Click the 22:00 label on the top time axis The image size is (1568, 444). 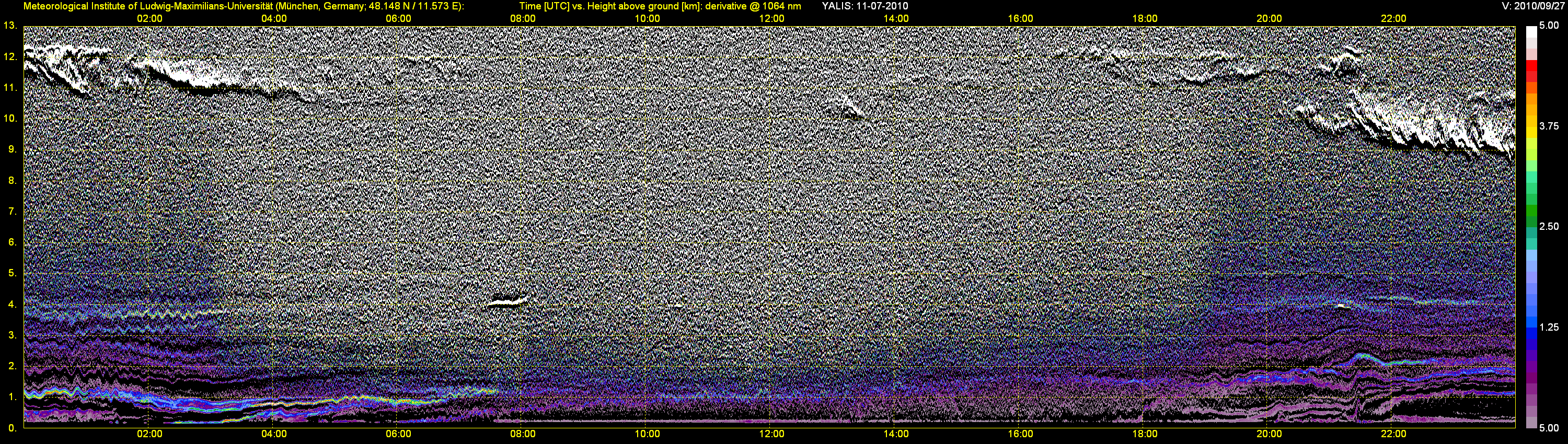[x=1393, y=19]
